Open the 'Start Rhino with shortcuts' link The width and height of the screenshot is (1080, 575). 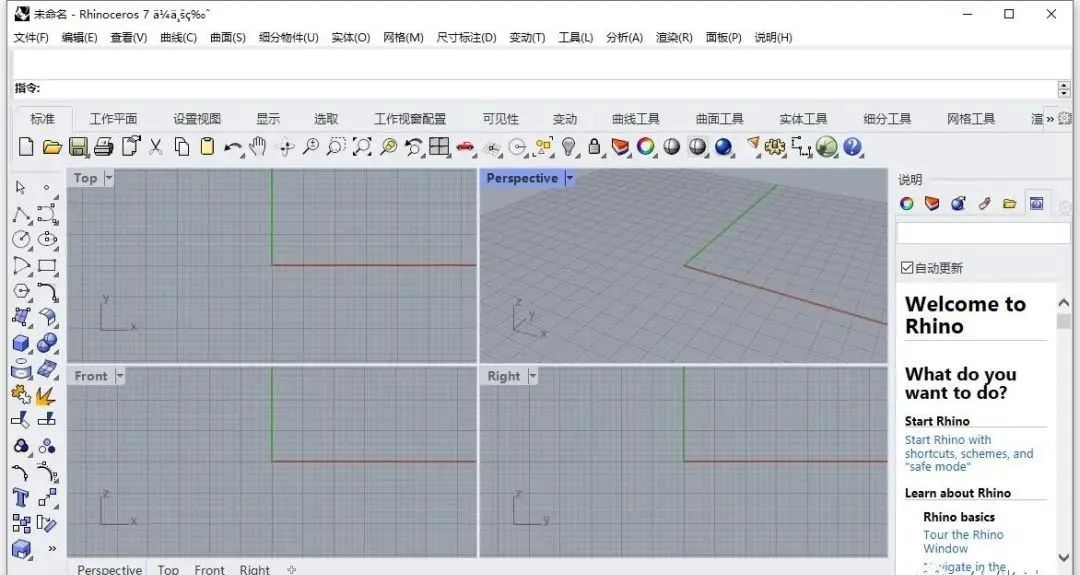[x=968, y=453]
